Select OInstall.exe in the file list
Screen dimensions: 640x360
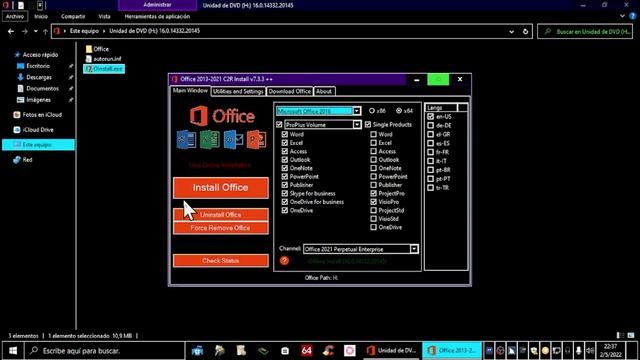click(104, 69)
